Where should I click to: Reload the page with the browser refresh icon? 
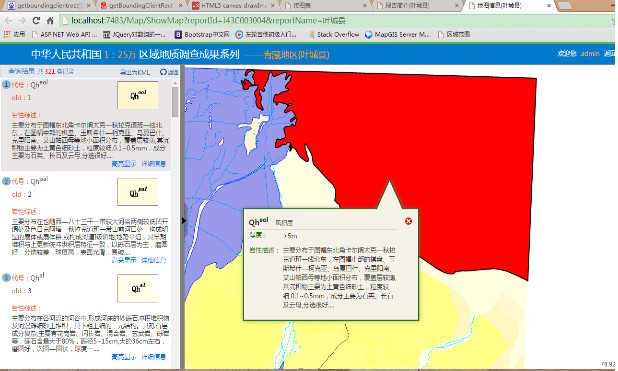[x=36, y=21]
